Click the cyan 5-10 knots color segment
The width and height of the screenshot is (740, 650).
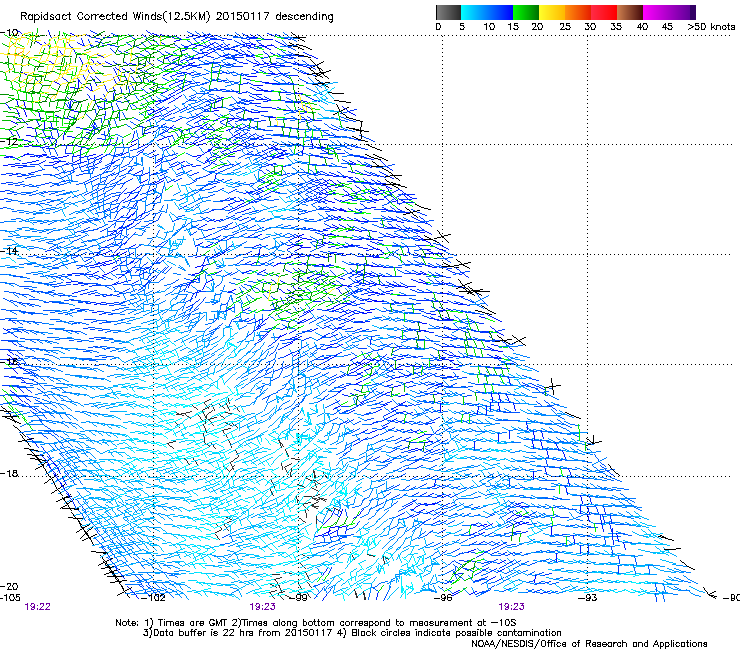(474, 12)
